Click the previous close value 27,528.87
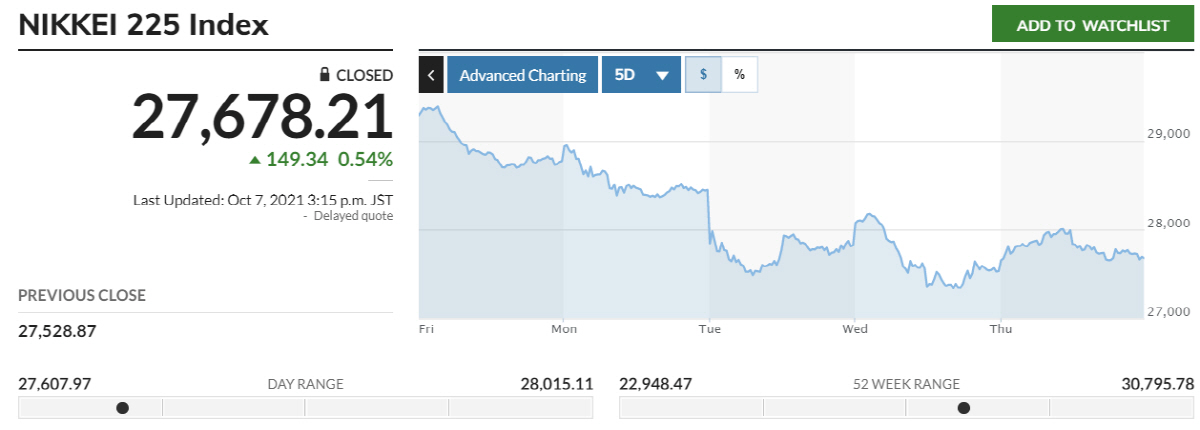 [x=57, y=331]
